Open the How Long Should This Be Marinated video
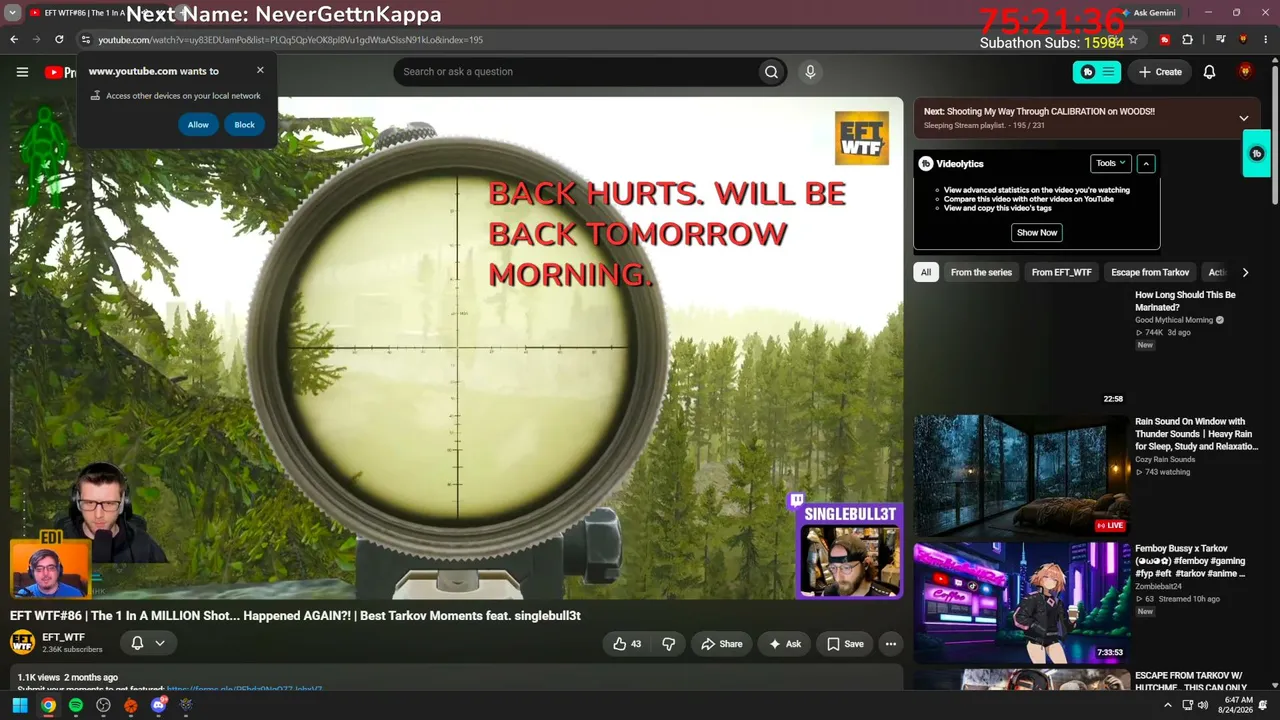Screen dimensions: 1280x720 [1185, 301]
